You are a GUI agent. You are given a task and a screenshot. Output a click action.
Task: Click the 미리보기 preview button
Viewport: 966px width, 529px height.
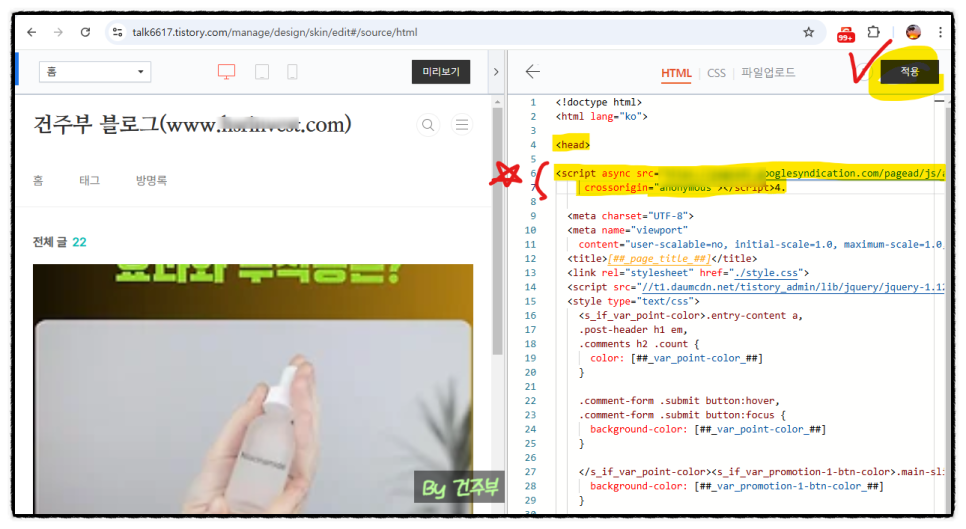(x=441, y=72)
